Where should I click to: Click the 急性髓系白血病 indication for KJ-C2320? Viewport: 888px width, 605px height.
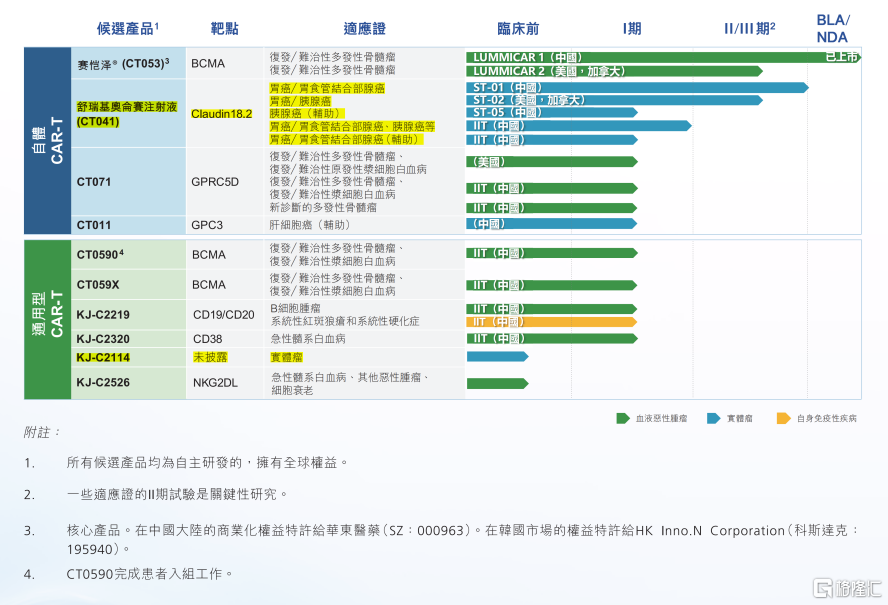click(308, 339)
